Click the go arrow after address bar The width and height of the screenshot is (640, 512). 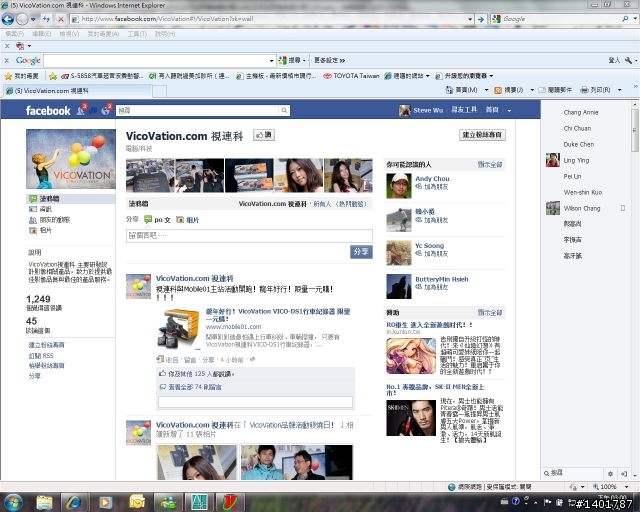[481, 19]
